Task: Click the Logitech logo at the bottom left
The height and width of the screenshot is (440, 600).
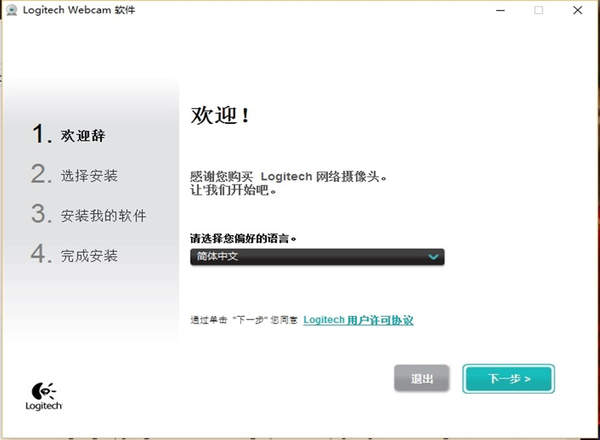Action: (44, 396)
